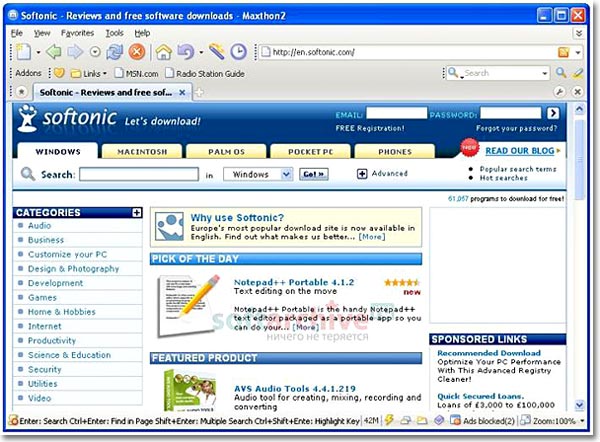The image size is (600, 442).
Task: Open the History clock icon
Action: 238,52
